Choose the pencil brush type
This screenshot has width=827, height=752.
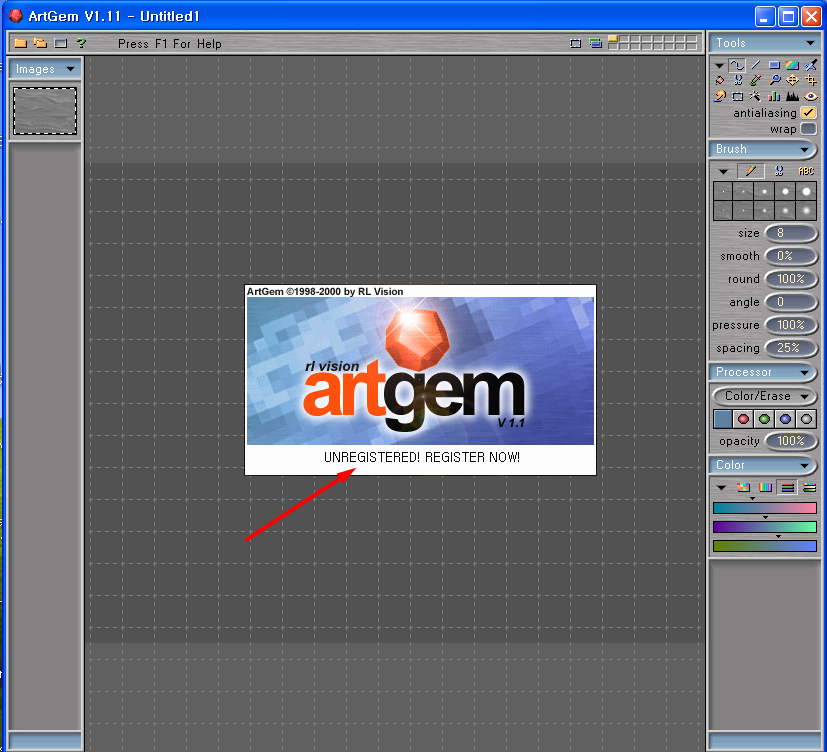click(x=751, y=171)
